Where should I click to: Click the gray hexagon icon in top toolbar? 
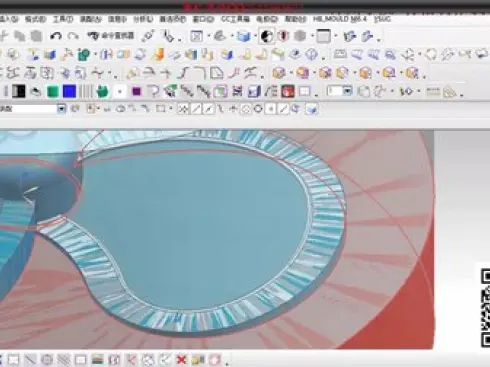coord(300,36)
